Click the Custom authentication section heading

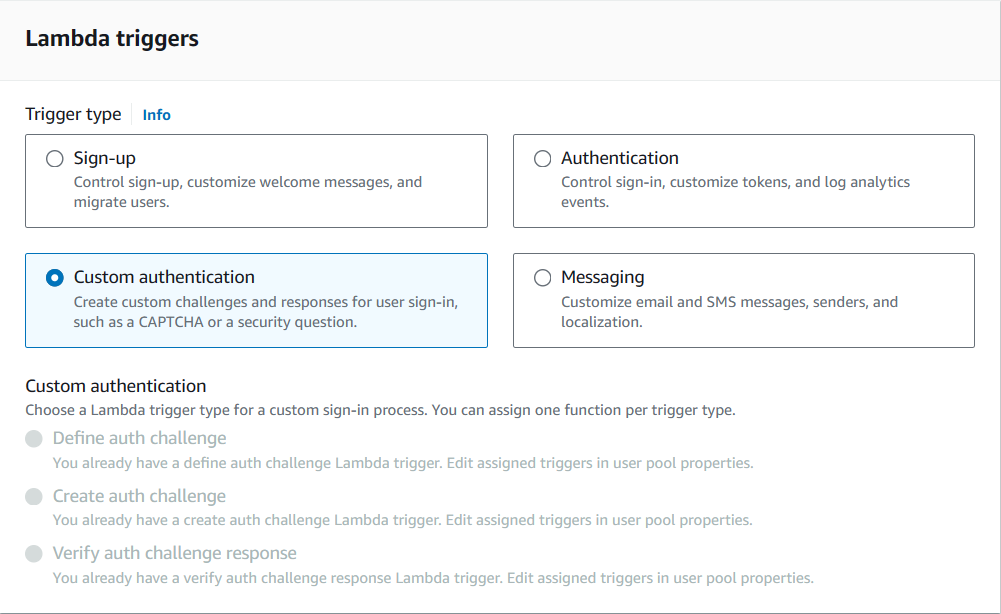pyautogui.click(x=116, y=386)
